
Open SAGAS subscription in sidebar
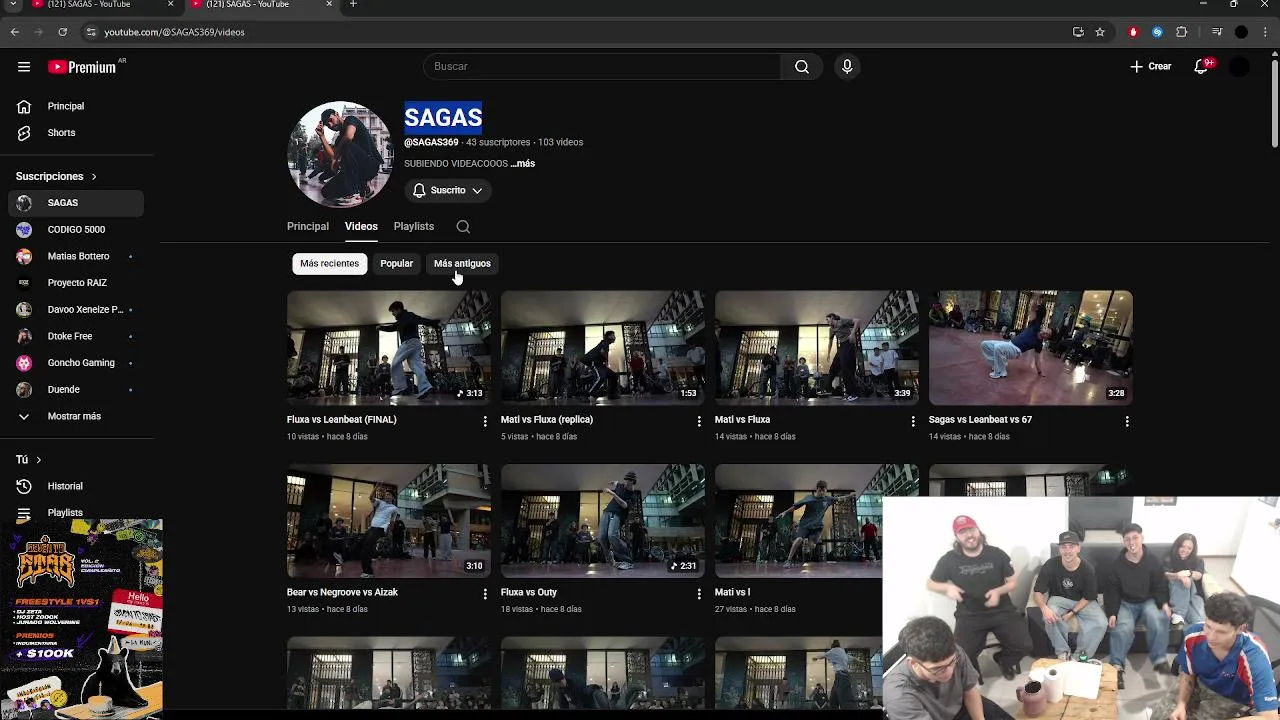tap(76, 203)
